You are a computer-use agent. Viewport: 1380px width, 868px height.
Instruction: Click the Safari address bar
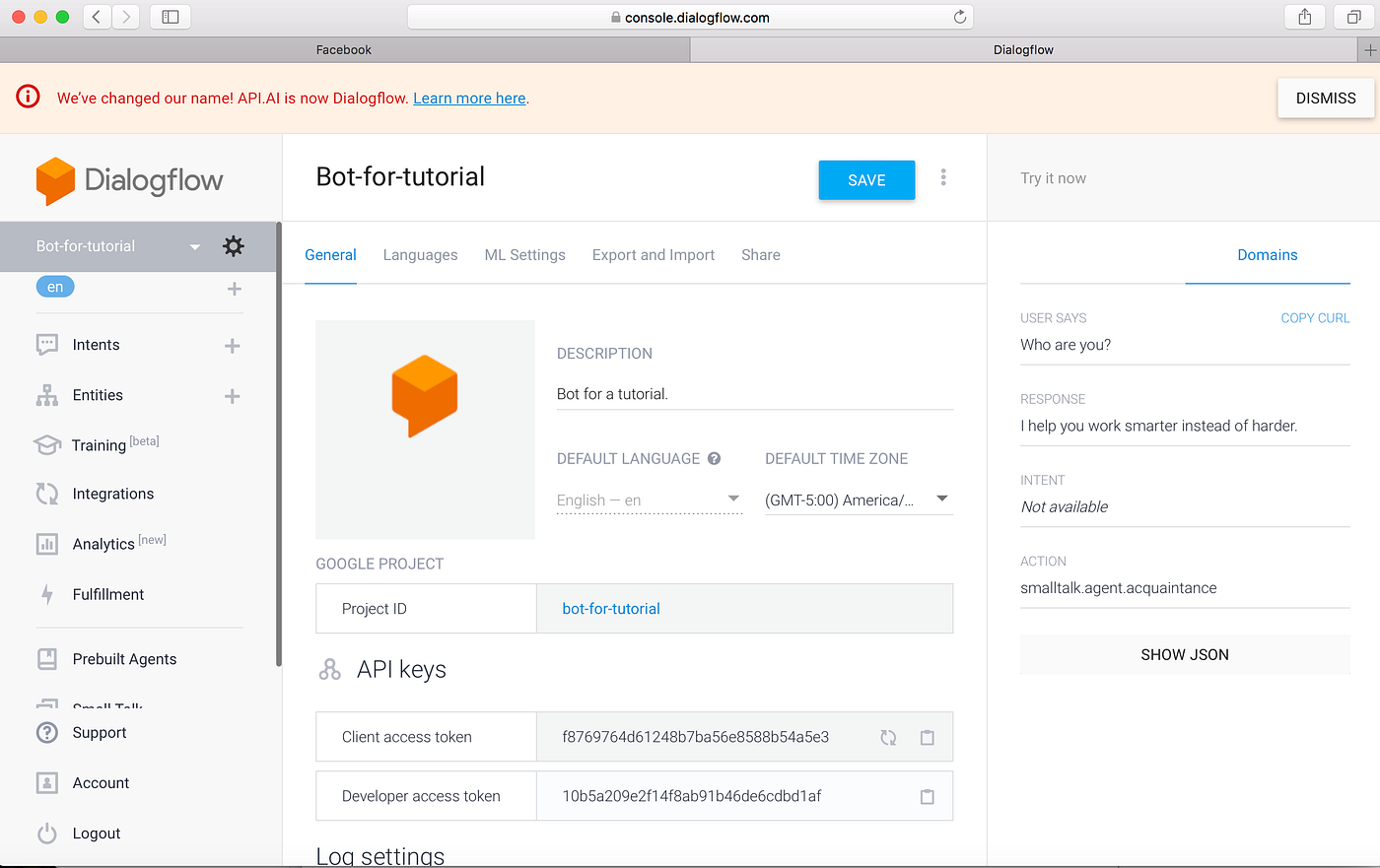click(690, 17)
